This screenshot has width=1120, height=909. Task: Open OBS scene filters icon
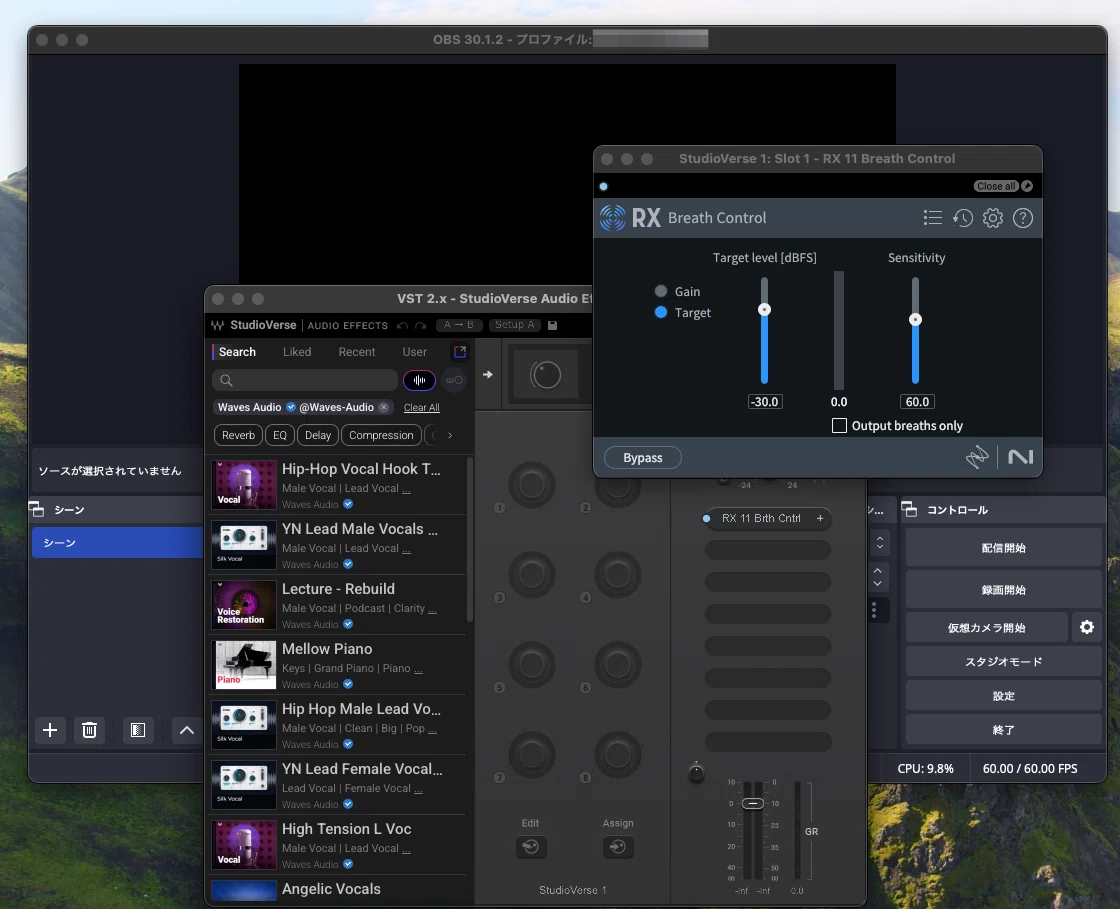[x=138, y=730]
